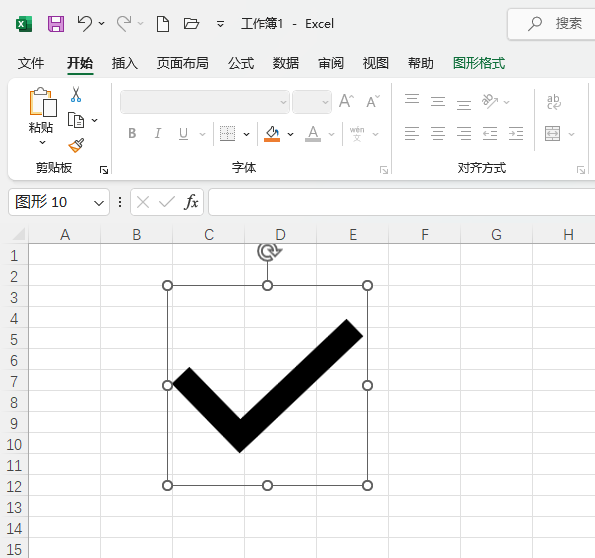Expand the copy options arrow

(x=94, y=120)
